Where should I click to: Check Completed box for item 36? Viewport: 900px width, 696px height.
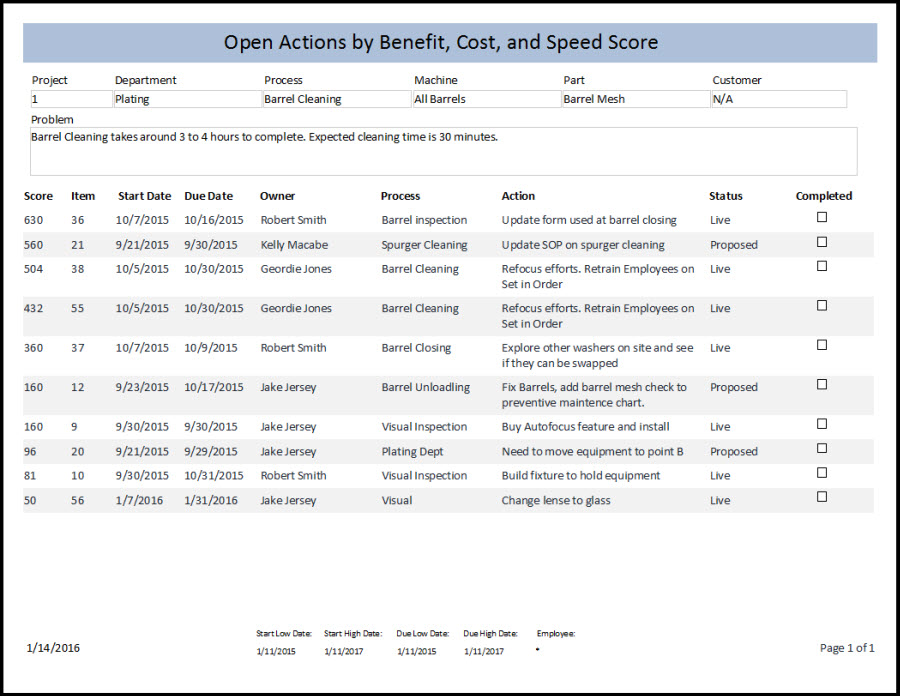pyautogui.click(x=822, y=217)
